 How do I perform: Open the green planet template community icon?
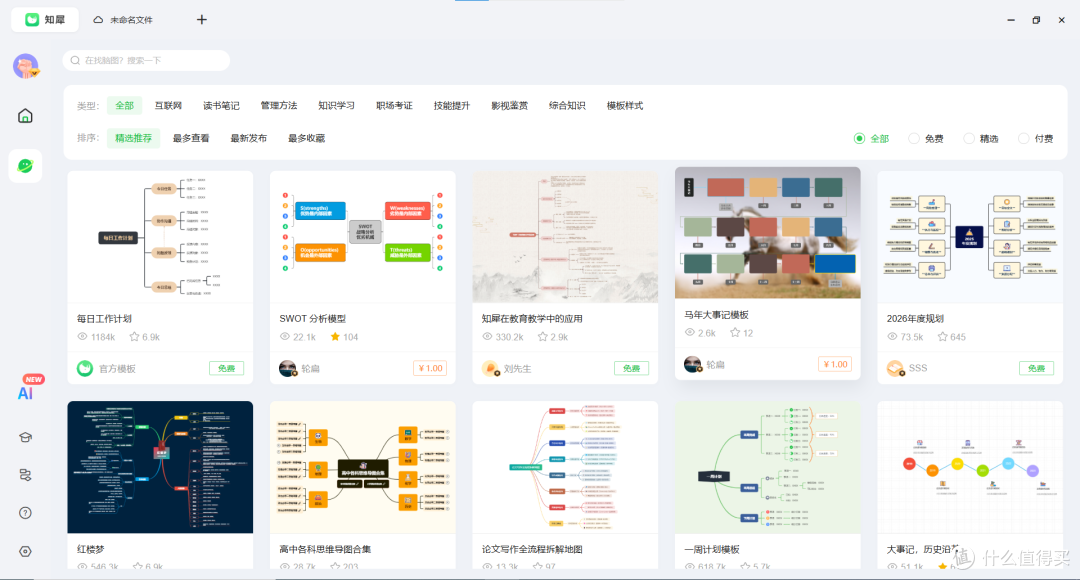pyautogui.click(x=25, y=166)
